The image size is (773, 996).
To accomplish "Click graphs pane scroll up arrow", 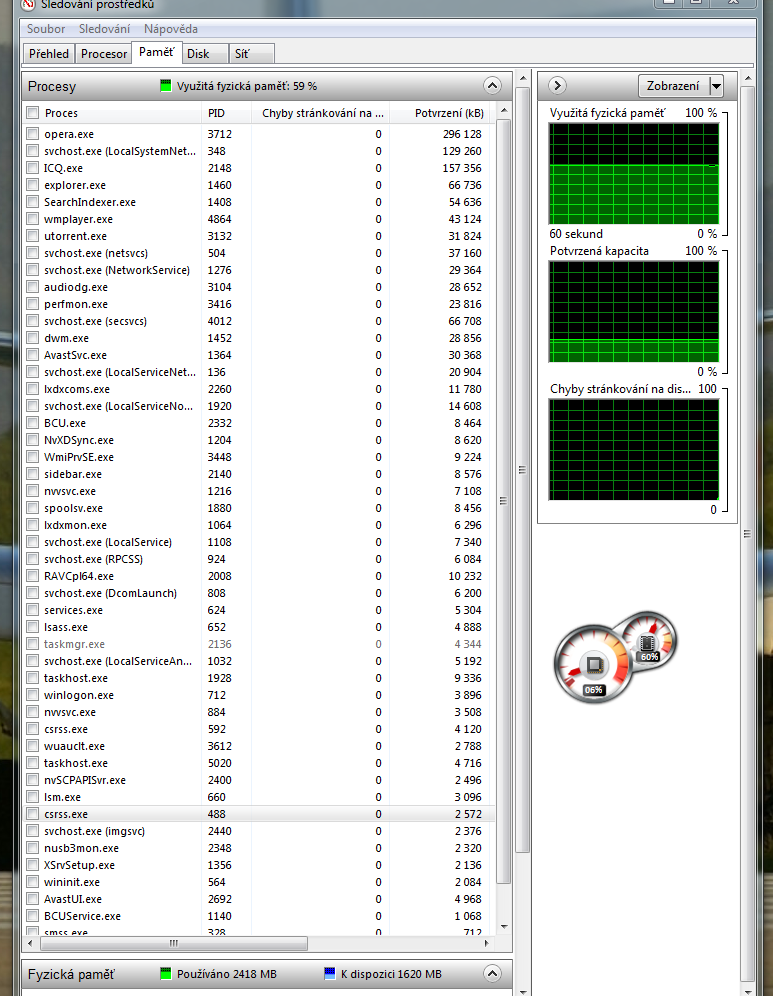I will coord(748,78).
